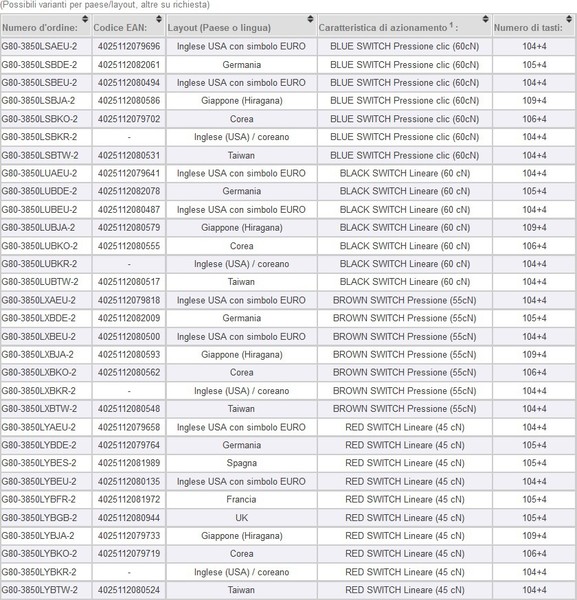This screenshot has width=577, height=600.
Task: Click BROWN SWITCH cell in G80-3850LXBEU-2 row
Action: point(404,337)
